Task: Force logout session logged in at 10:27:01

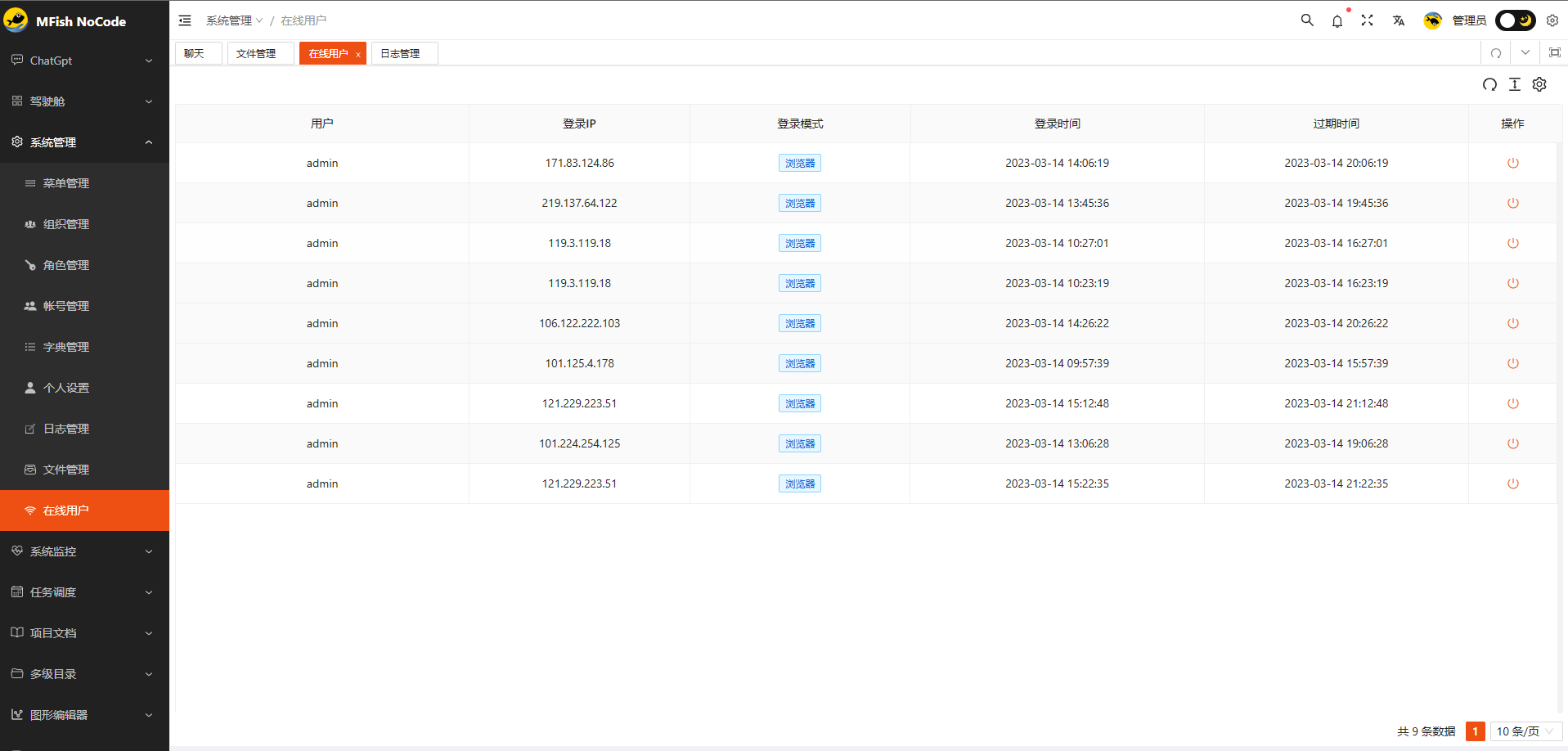Action: [x=1513, y=243]
